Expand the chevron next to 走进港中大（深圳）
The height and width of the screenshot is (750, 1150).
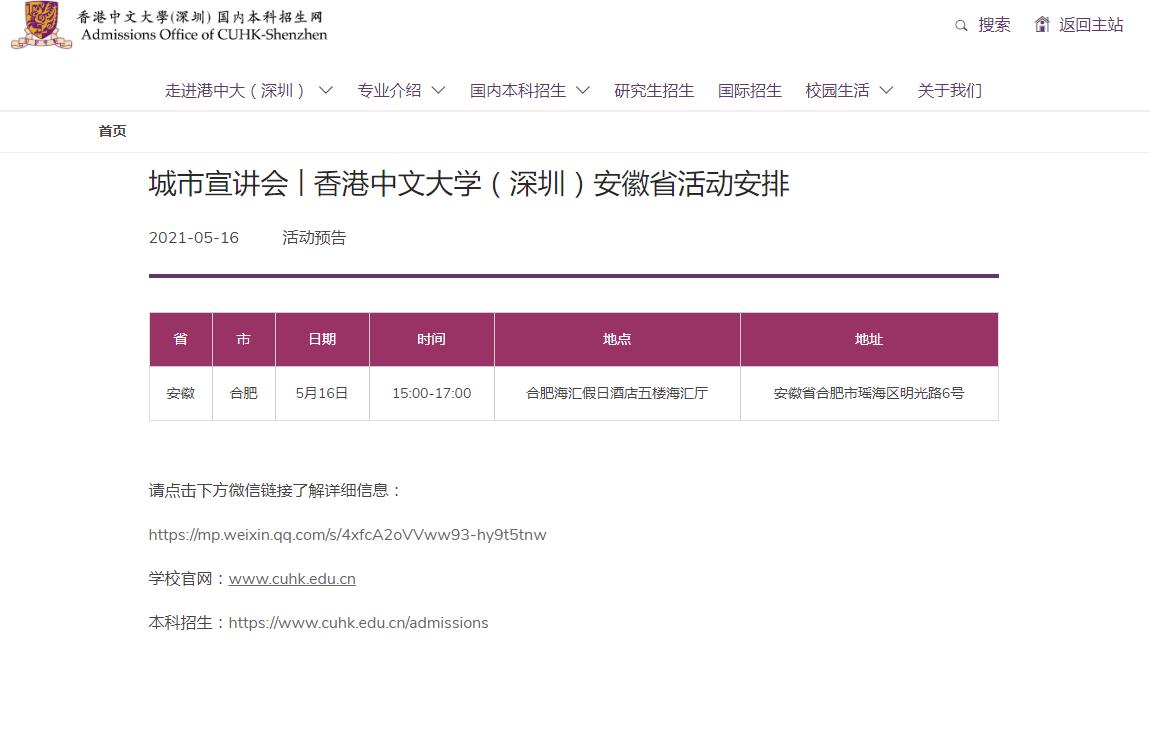click(x=326, y=90)
